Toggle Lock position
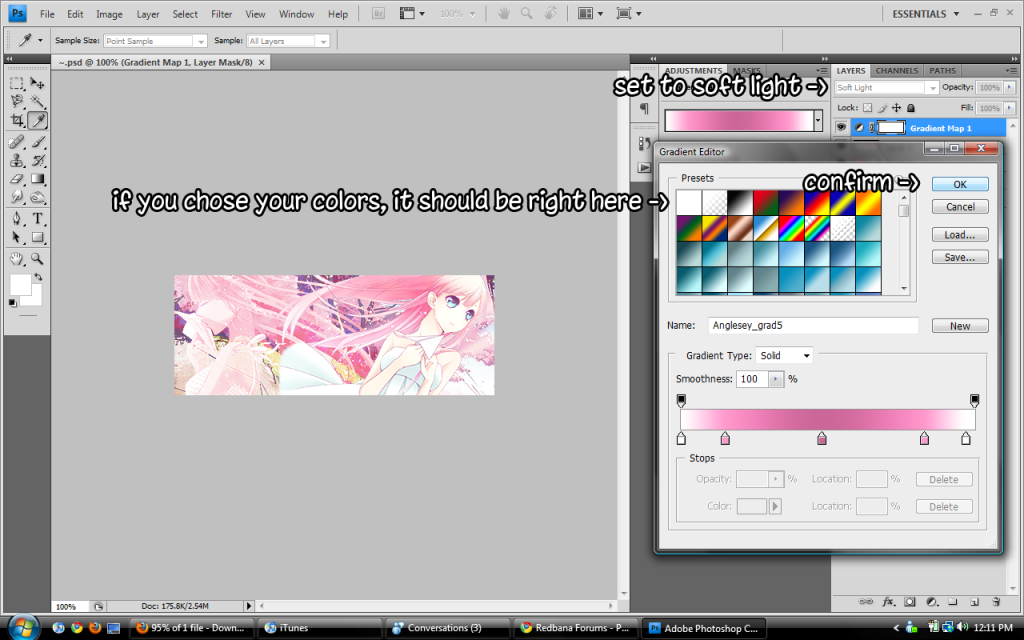Viewport: 1024px width, 640px height. click(897, 108)
